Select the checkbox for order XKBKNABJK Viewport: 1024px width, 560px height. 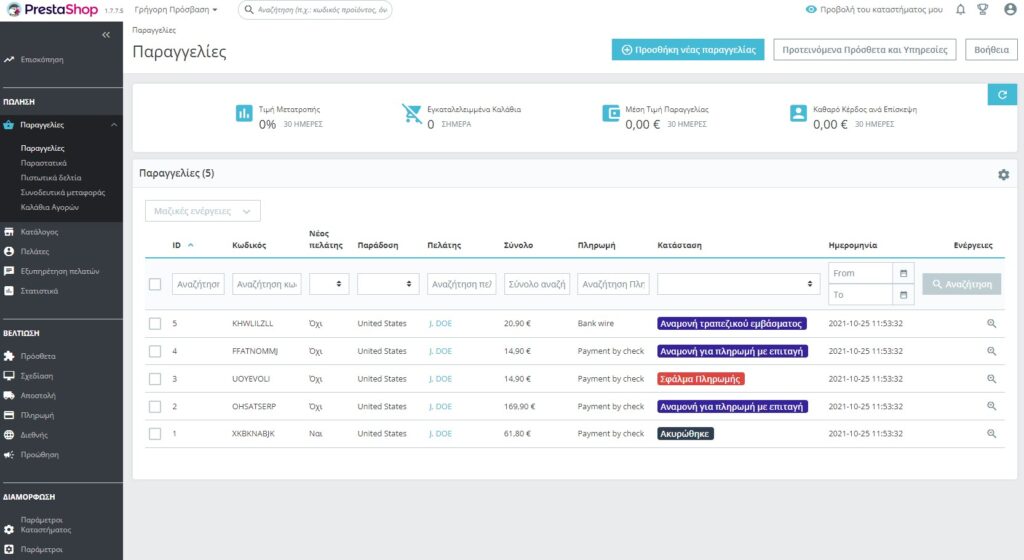point(155,434)
